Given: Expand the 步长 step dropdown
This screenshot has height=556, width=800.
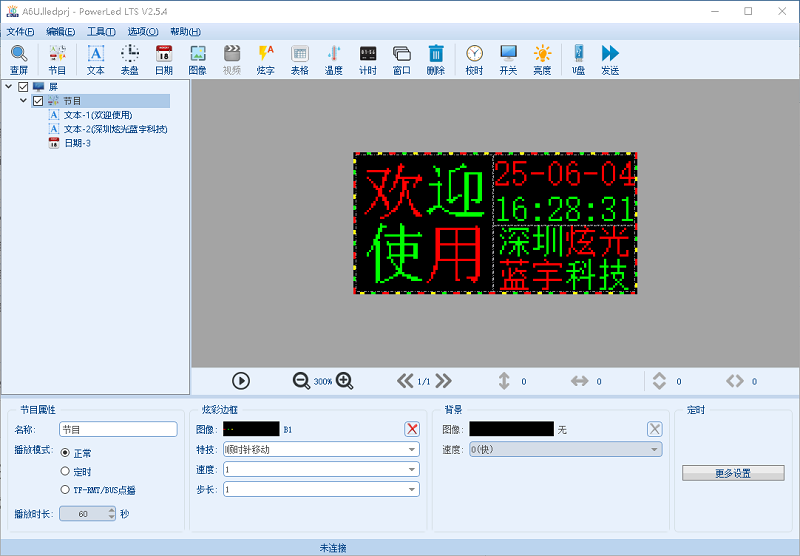Looking at the screenshot, I should click(x=320, y=489).
